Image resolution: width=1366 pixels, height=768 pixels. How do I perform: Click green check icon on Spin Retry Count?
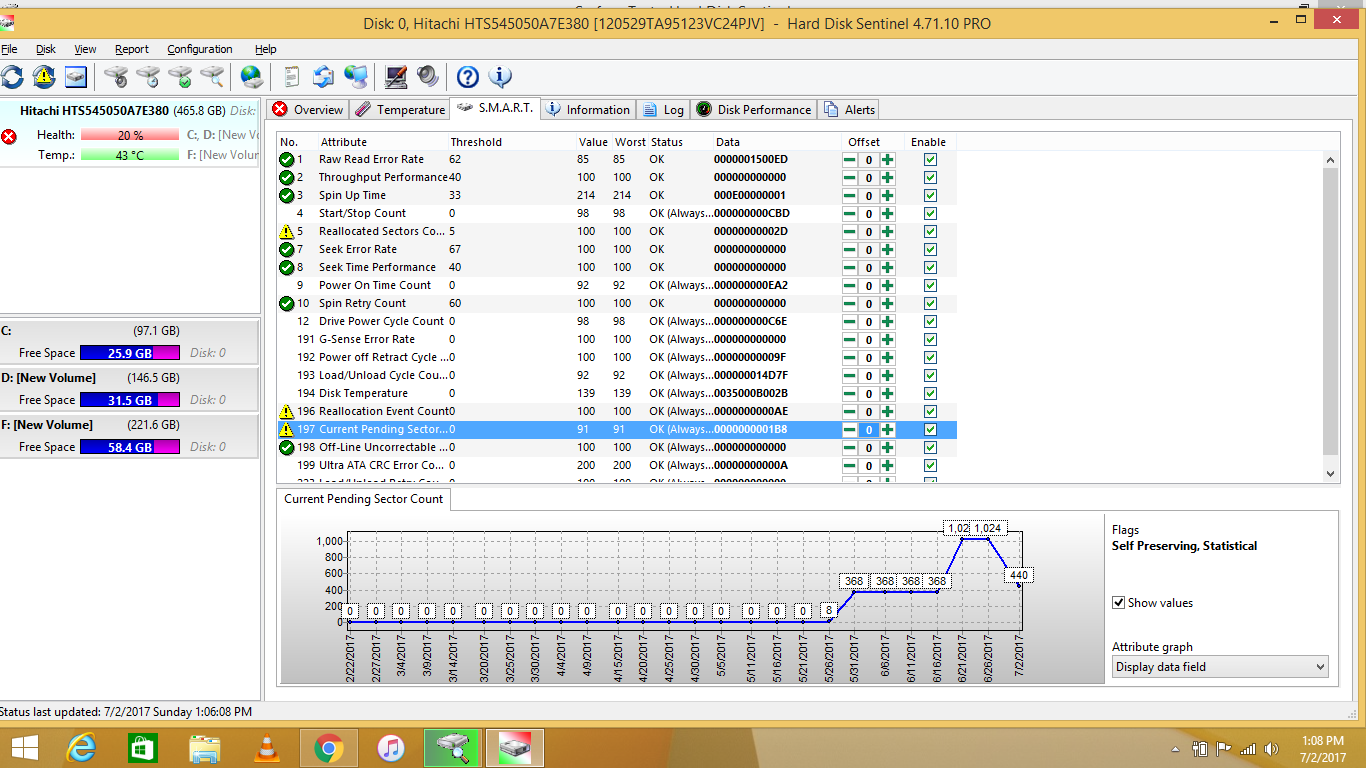click(x=286, y=303)
